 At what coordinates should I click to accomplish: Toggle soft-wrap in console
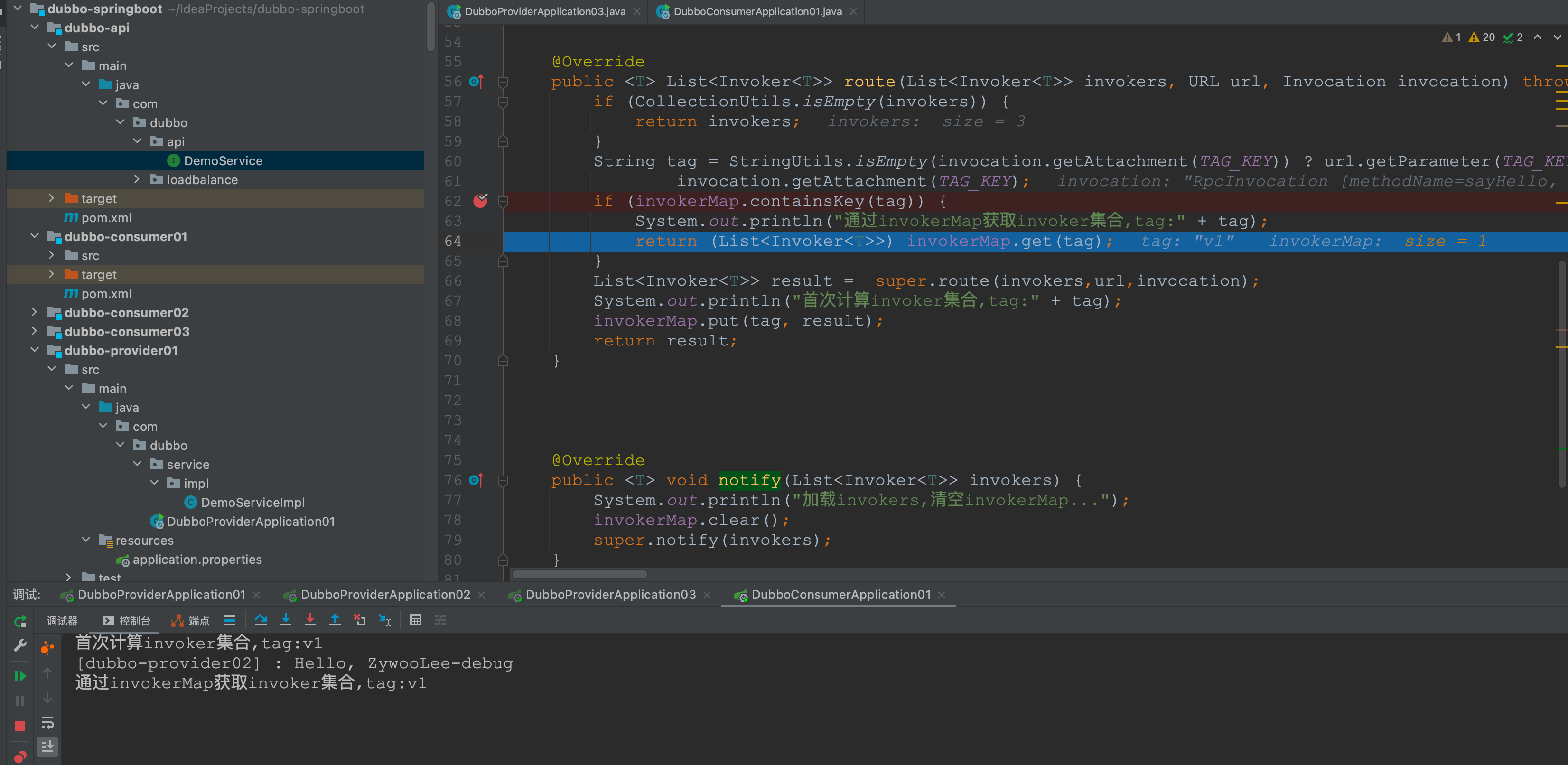pyautogui.click(x=47, y=722)
